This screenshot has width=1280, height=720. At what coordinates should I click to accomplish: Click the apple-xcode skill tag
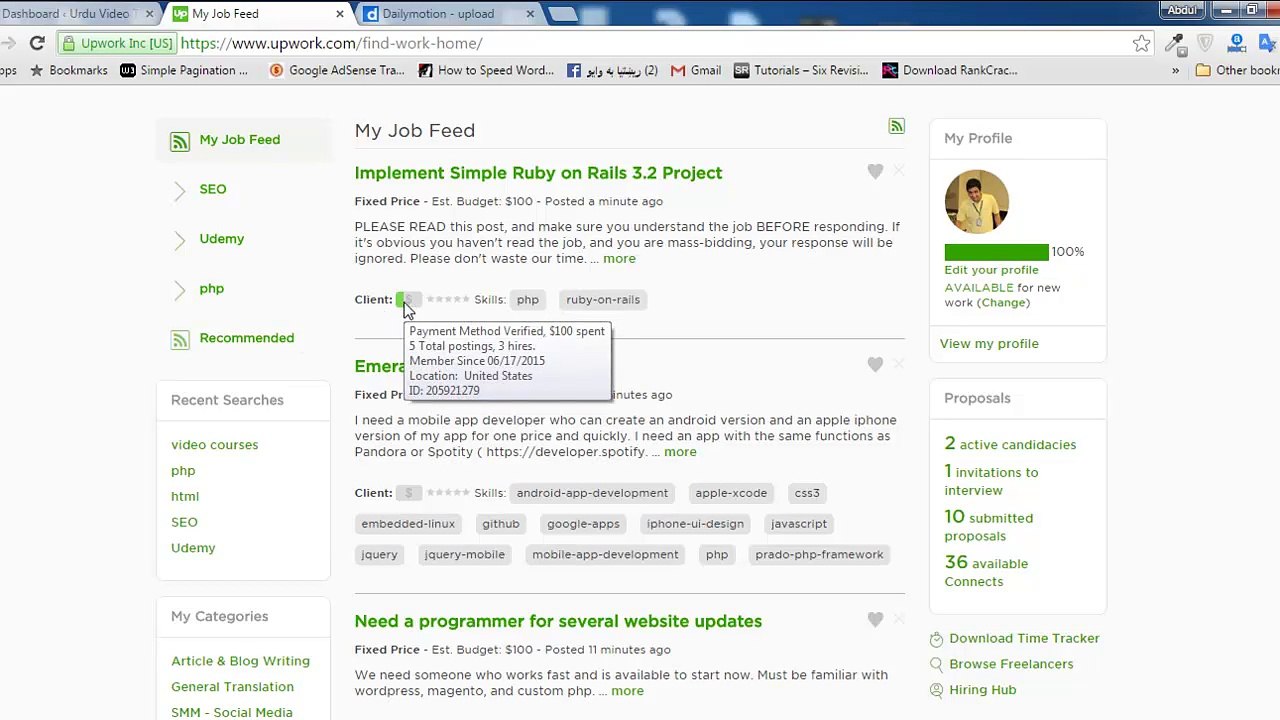click(x=731, y=492)
